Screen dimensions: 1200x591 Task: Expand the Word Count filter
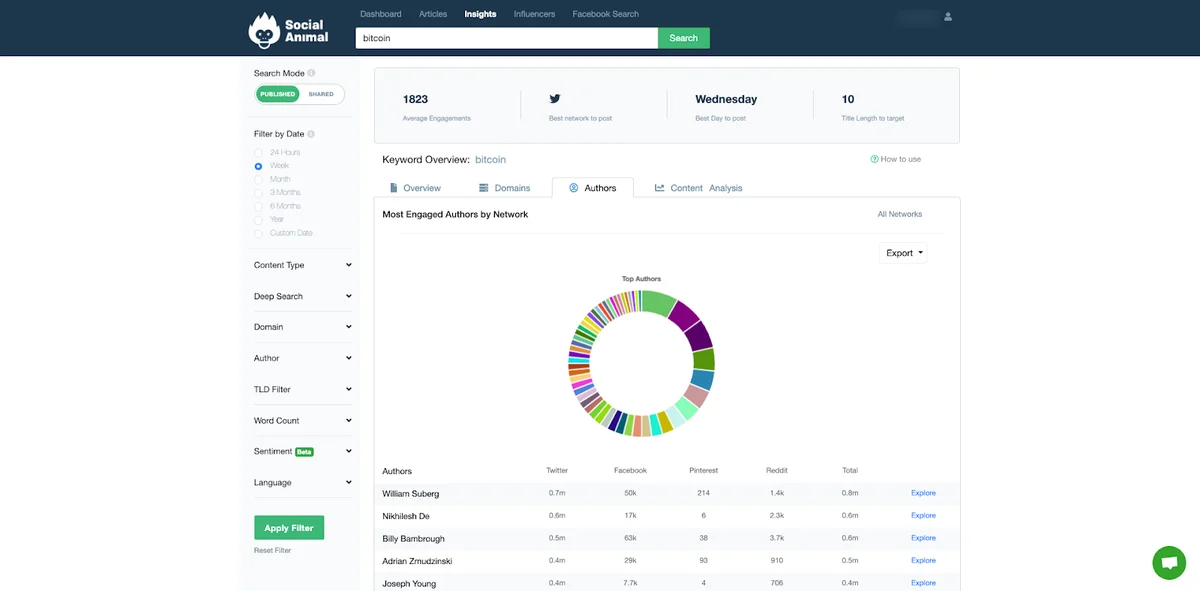point(303,421)
